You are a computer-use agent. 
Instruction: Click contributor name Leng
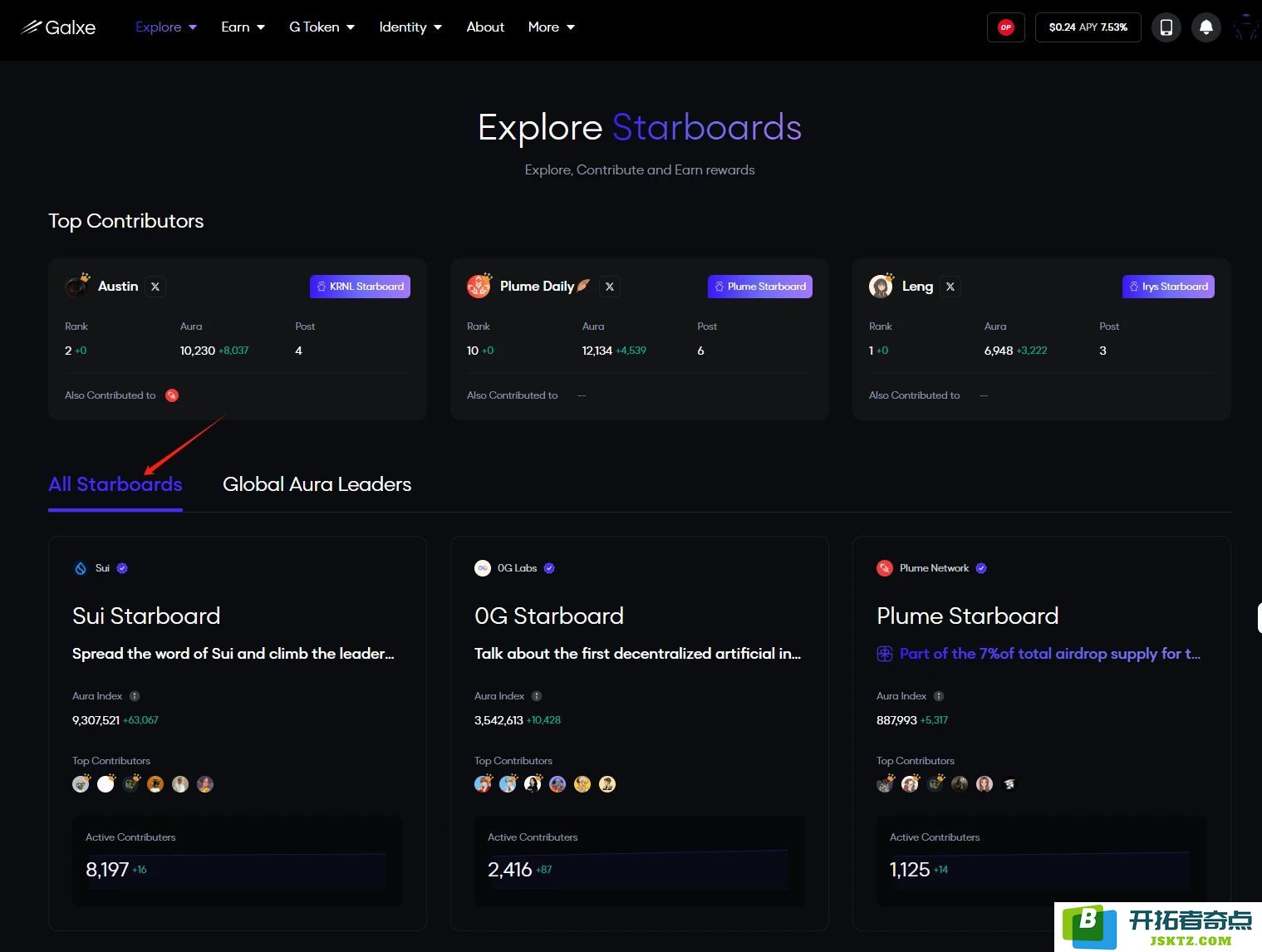pos(917,287)
